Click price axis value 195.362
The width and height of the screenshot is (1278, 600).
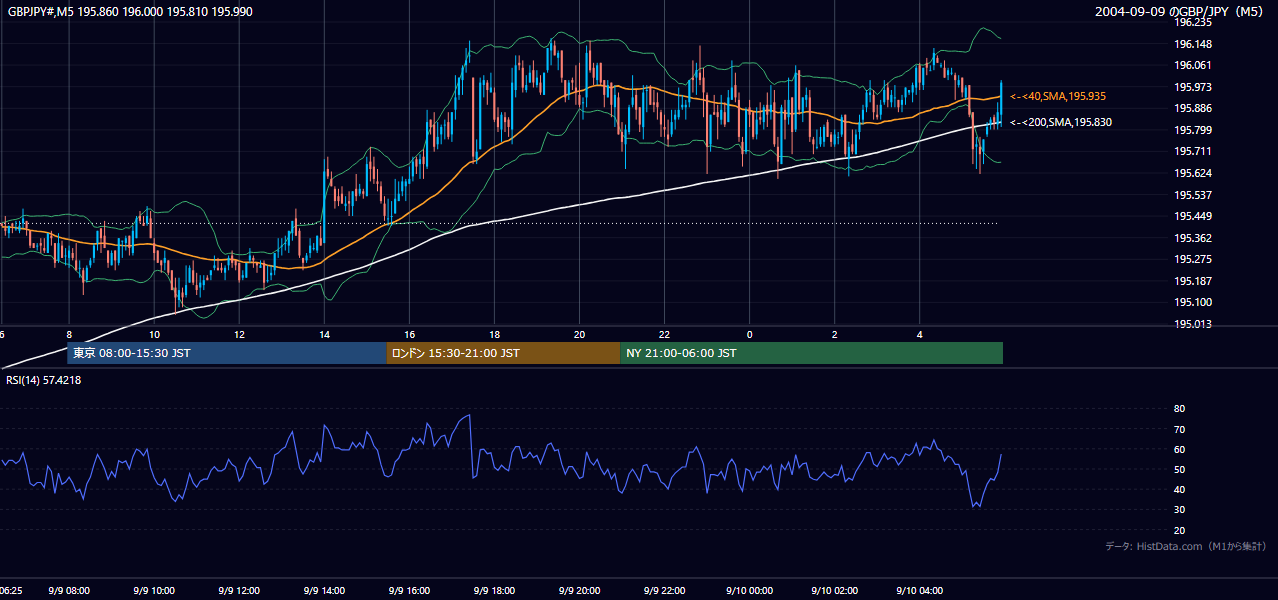point(1194,238)
